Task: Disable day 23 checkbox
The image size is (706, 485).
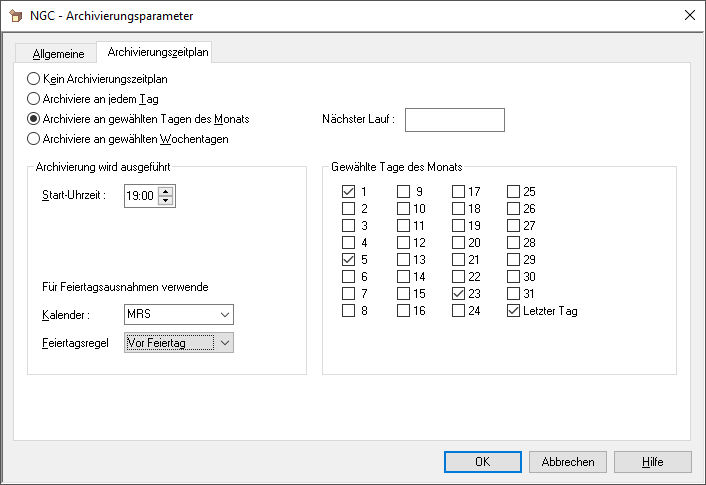Action: [x=459, y=294]
